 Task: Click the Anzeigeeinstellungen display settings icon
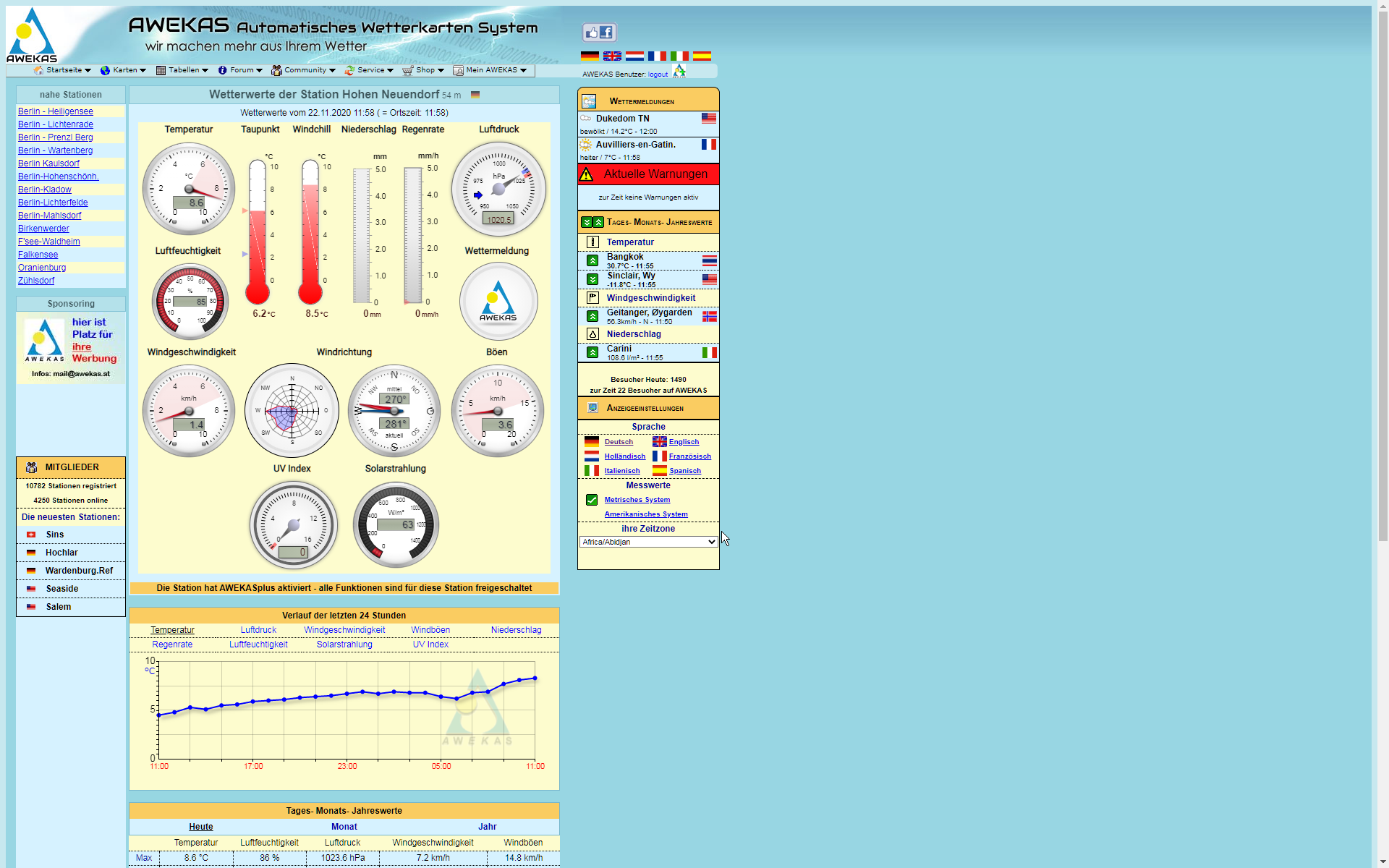click(592, 408)
